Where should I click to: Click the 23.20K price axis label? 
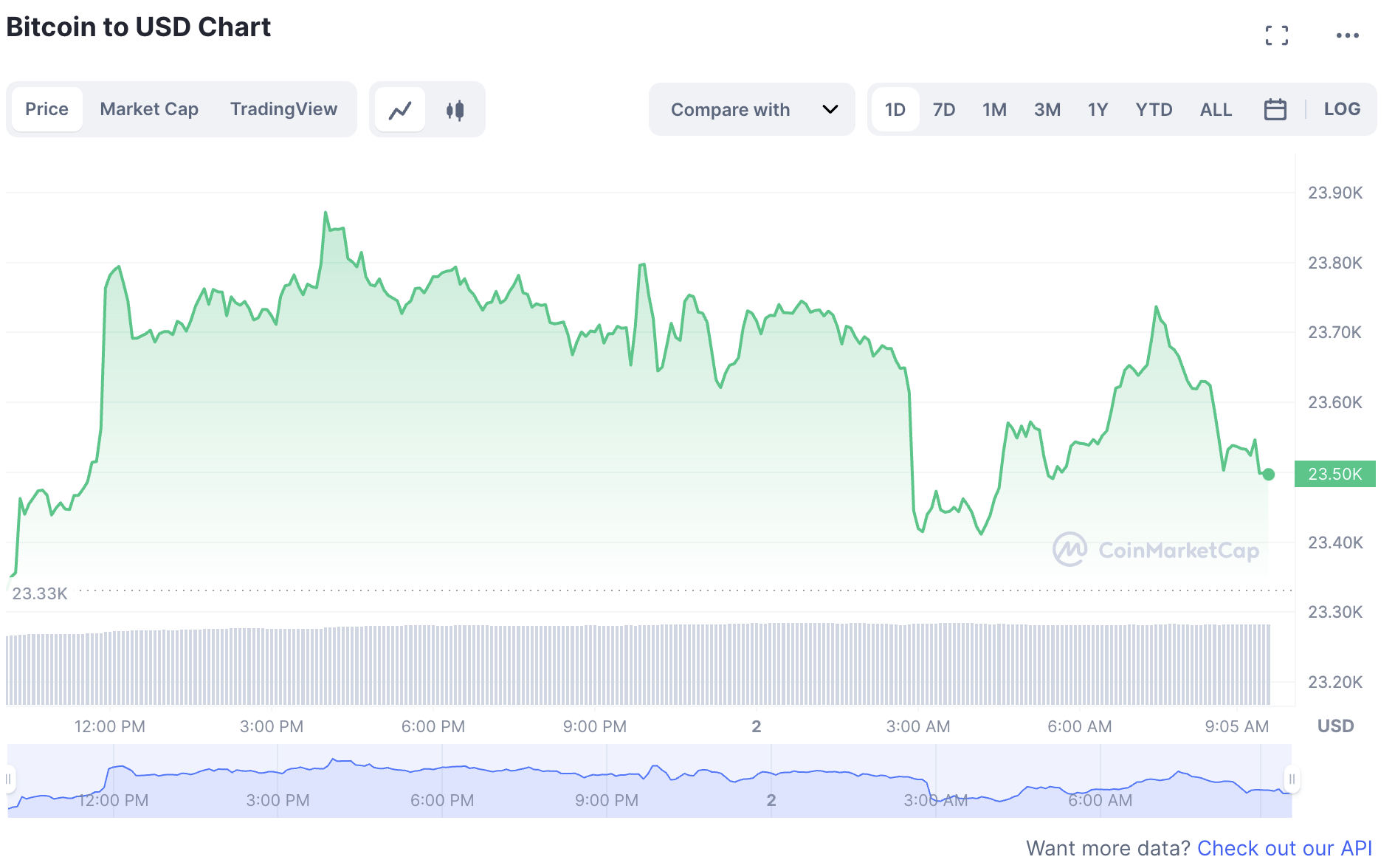pyautogui.click(x=1334, y=682)
